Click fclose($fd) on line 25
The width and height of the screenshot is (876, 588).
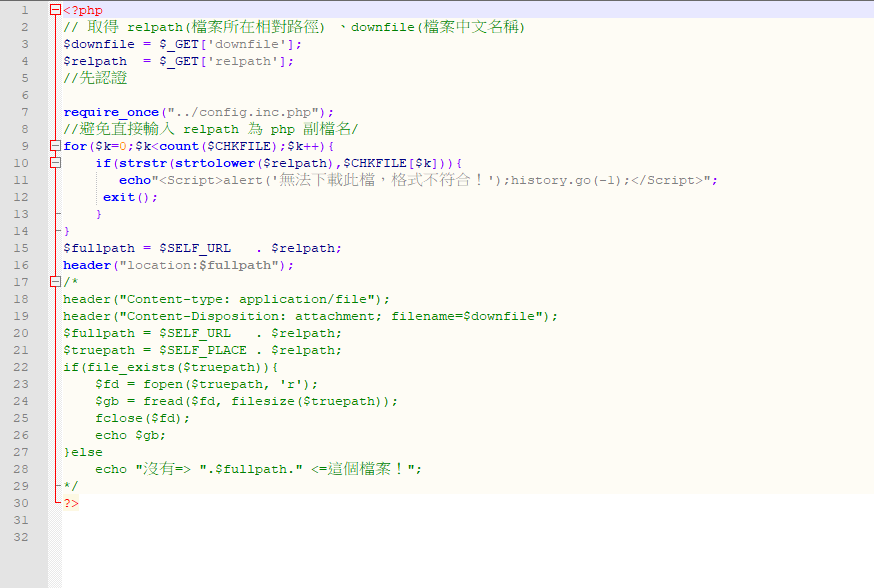139,418
